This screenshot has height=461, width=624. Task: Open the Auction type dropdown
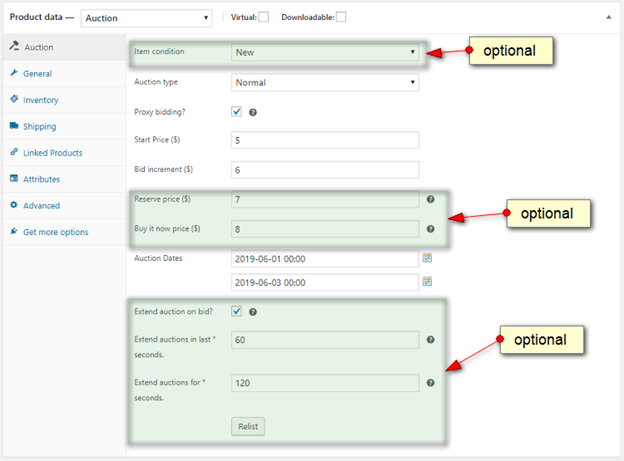(324, 83)
